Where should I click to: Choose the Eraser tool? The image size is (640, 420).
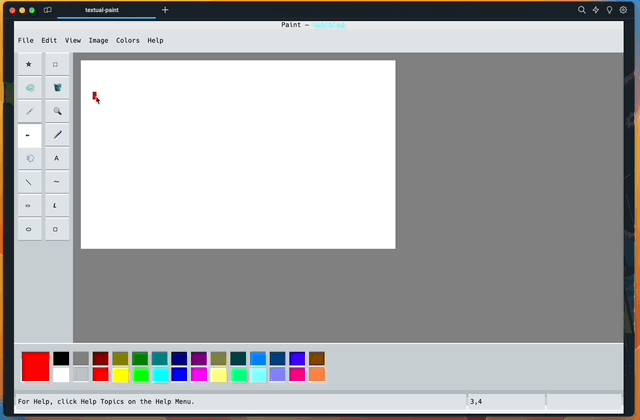(29, 88)
